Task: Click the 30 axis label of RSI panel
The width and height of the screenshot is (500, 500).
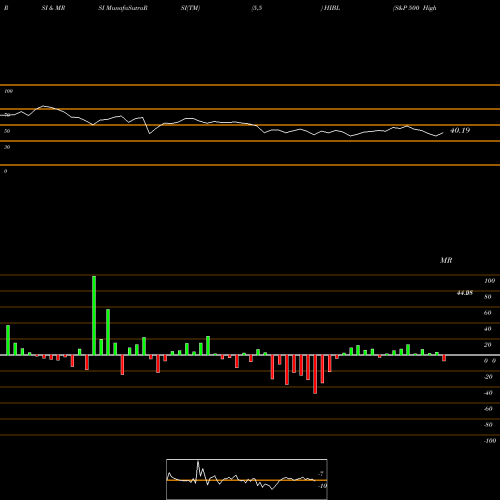Action: pyautogui.click(x=7, y=147)
